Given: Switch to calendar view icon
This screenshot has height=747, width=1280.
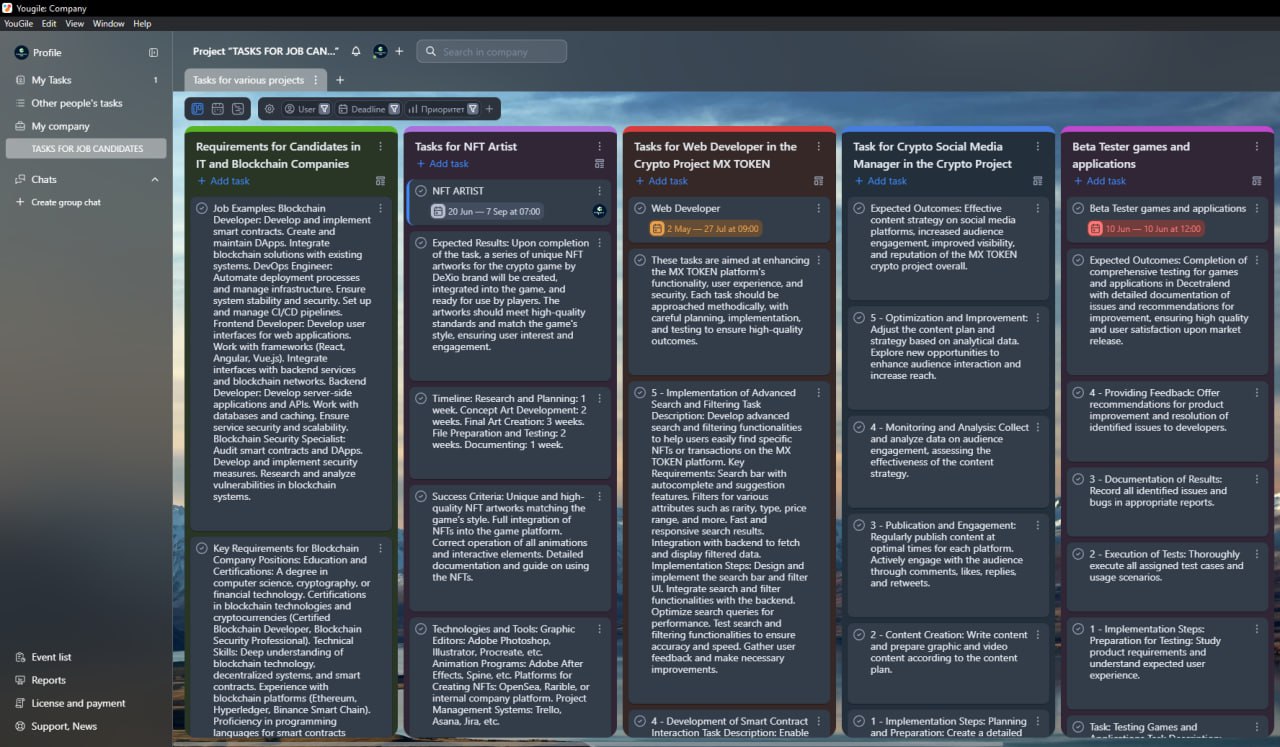Looking at the screenshot, I should coord(217,109).
